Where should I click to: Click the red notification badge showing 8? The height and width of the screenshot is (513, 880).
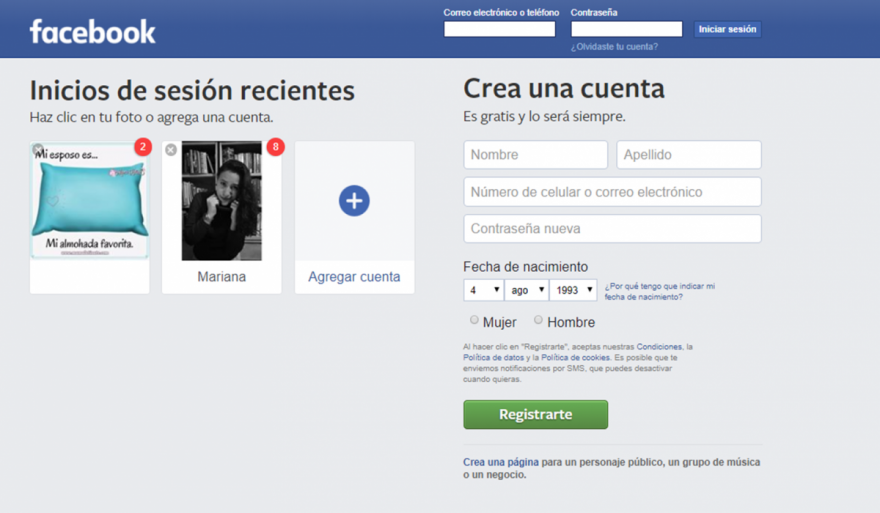click(276, 146)
